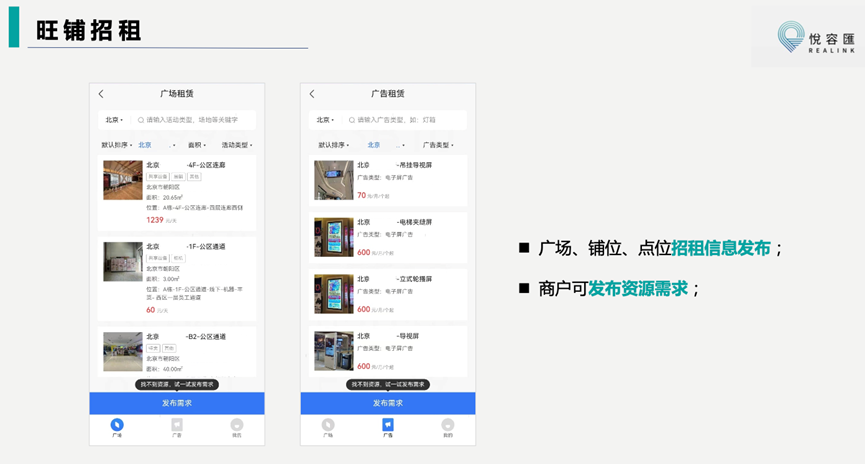Image resolution: width=865 pixels, height=464 pixels.
Task: Open thumbnail of 电梯夹缝屏 ad listing
Action: (x=334, y=237)
